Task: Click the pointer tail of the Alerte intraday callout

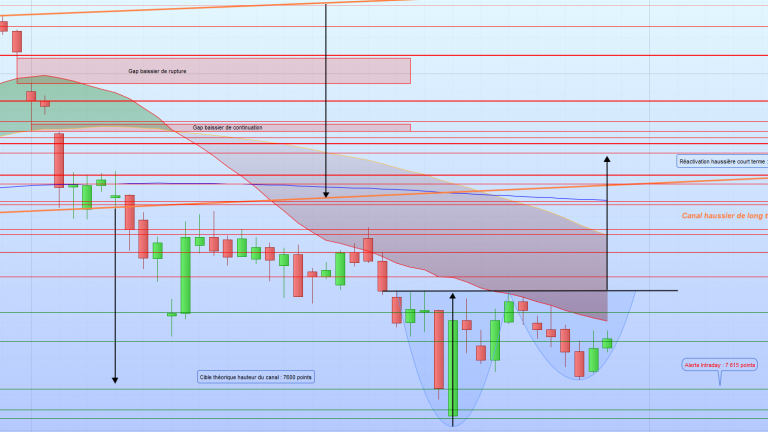Action: coord(719,382)
